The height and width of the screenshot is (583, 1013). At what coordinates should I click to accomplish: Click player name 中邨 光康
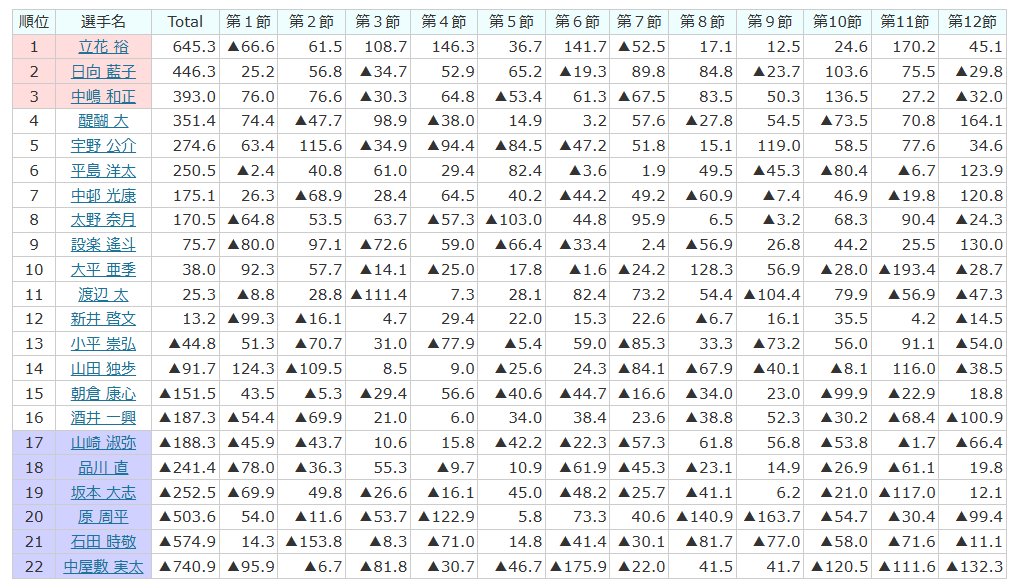click(103, 196)
